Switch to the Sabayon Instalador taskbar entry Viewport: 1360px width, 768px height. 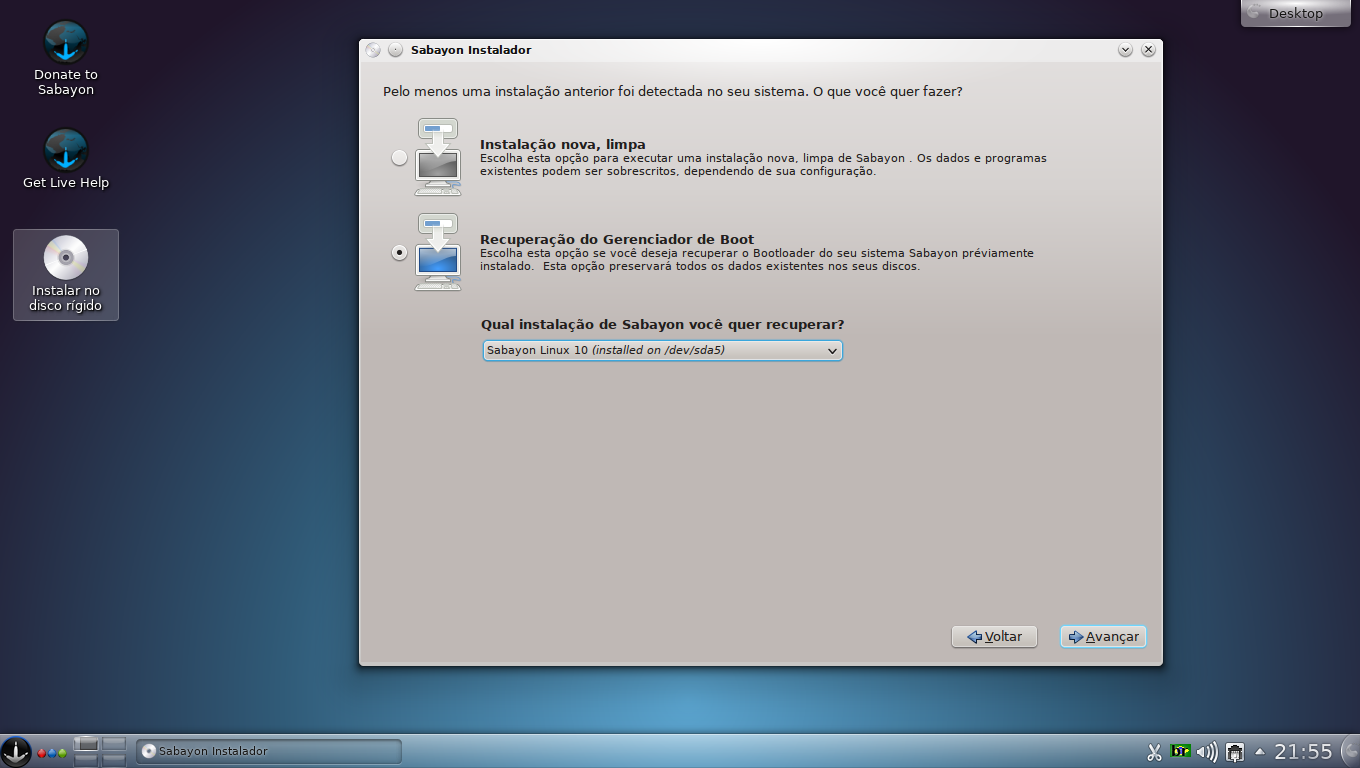269,751
